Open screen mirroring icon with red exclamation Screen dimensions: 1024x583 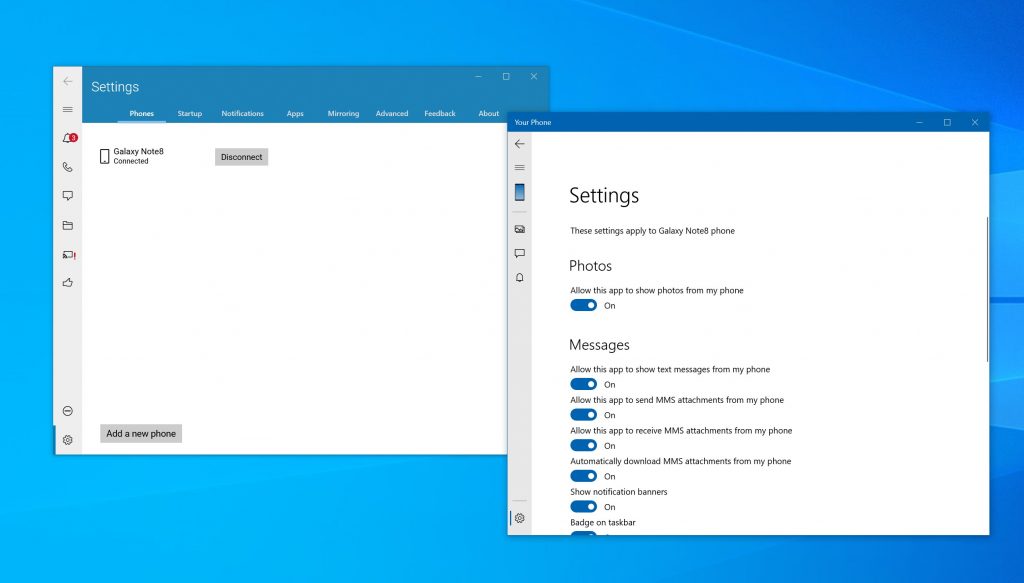coord(68,255)
